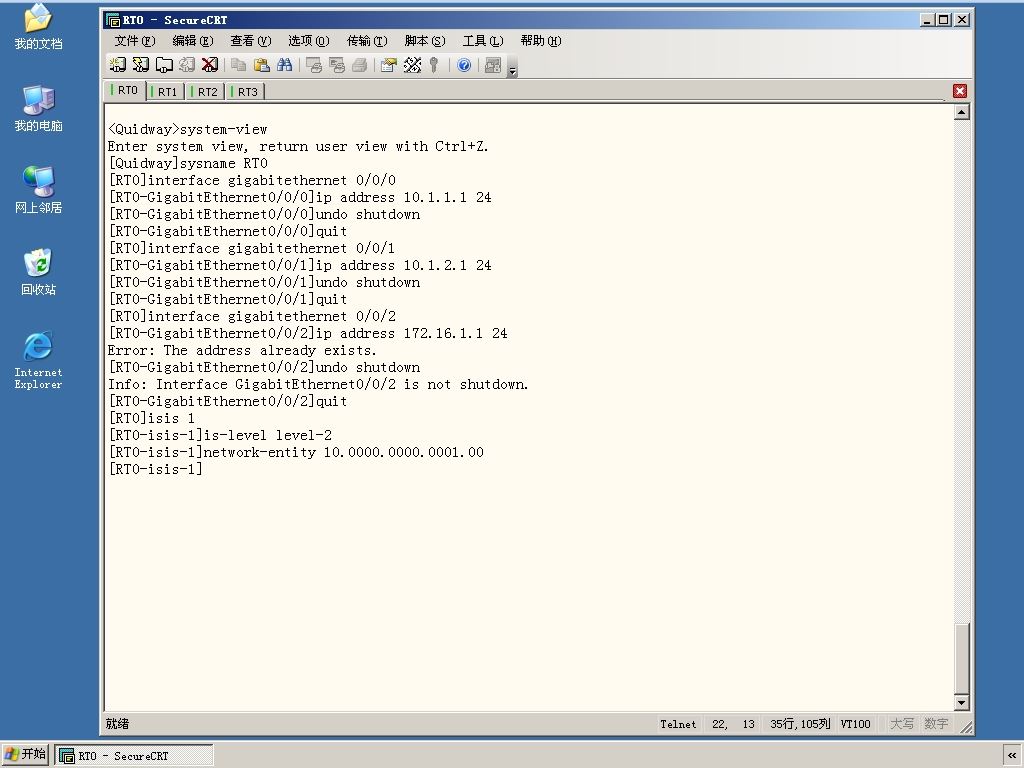This screenshot has height=768, width=1024.
Task: Switch to the RT3 session tab
Action: [246, 91]
